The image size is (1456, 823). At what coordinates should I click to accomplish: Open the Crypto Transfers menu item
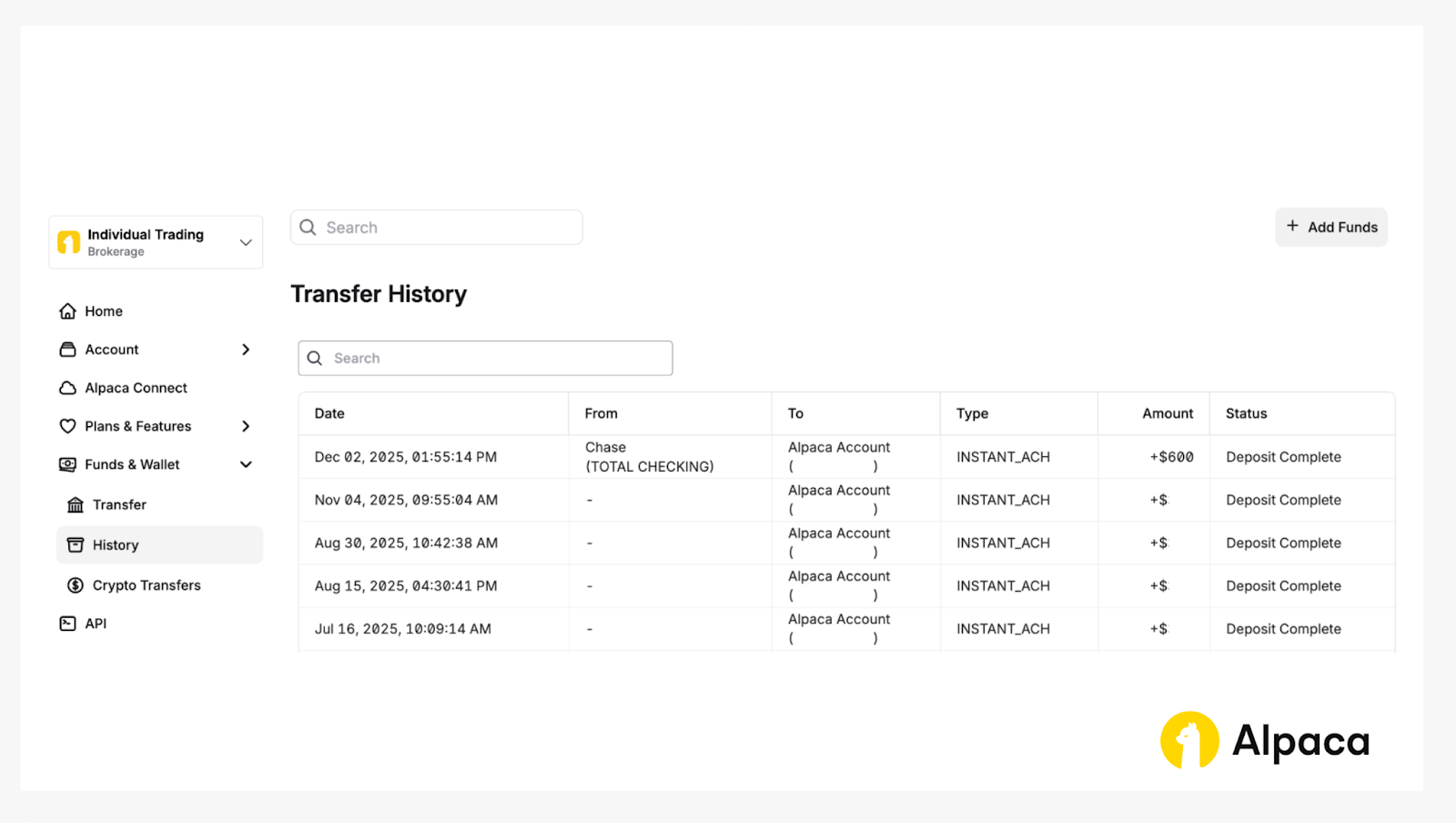[147, 585]
